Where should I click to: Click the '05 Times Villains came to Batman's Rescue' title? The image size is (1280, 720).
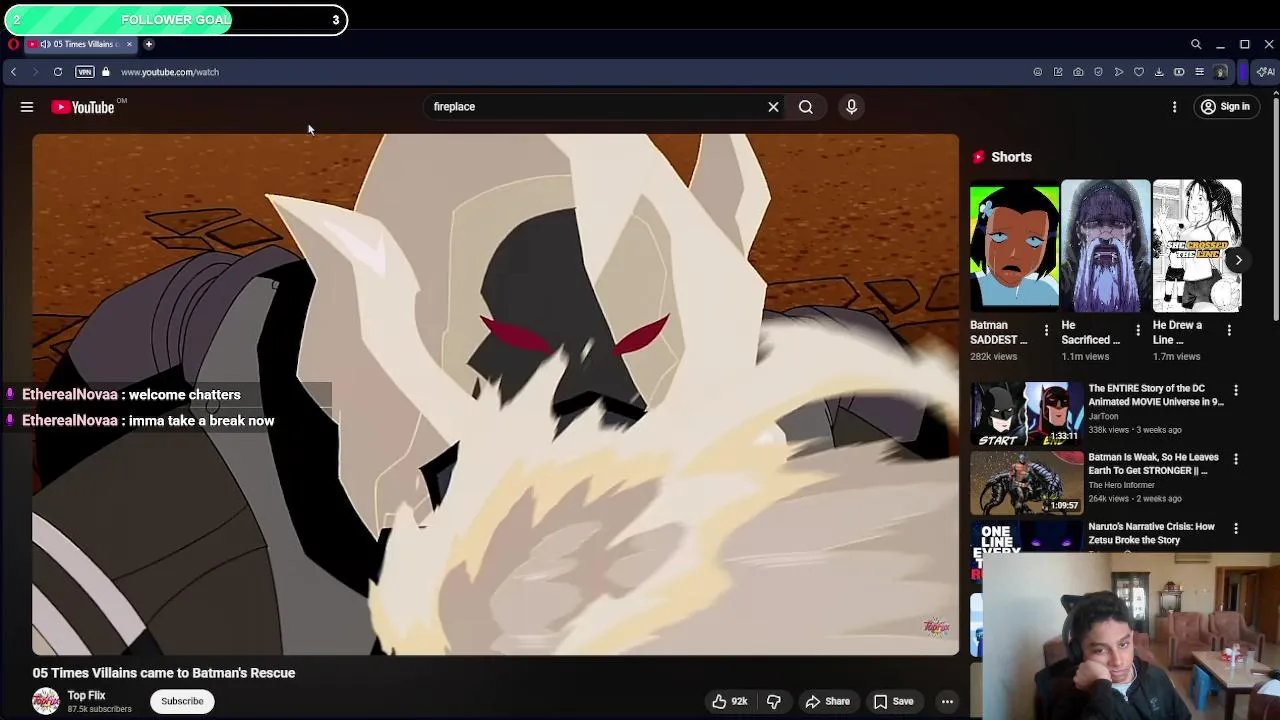pos(164,673)
